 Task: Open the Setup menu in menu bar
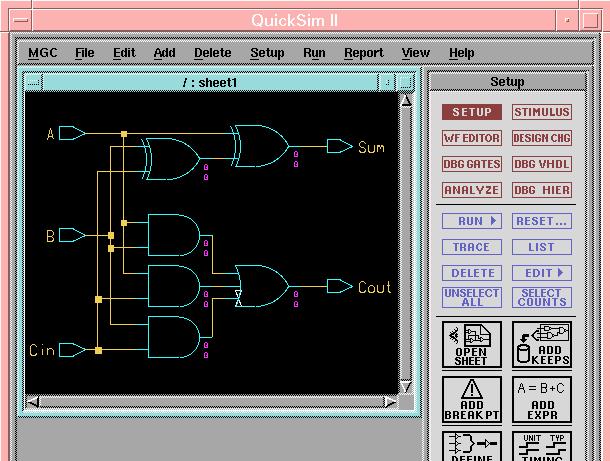[x=267, y=53]
